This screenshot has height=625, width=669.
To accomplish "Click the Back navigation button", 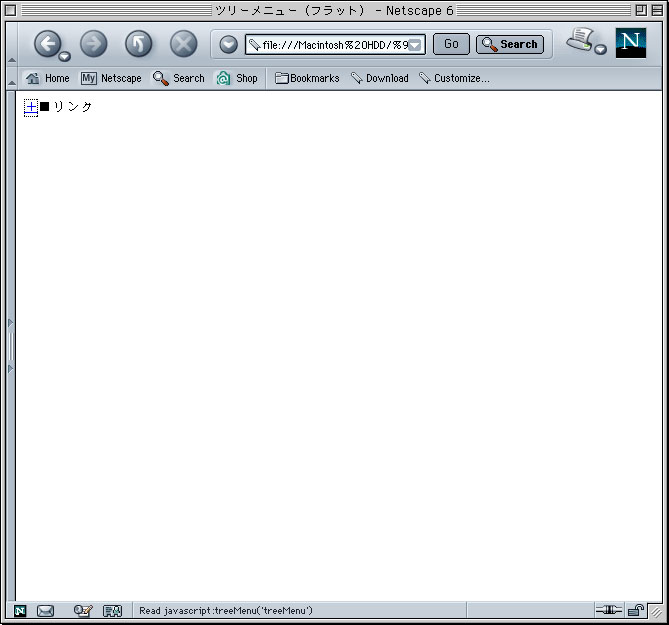I will click(x=47, y=44).
